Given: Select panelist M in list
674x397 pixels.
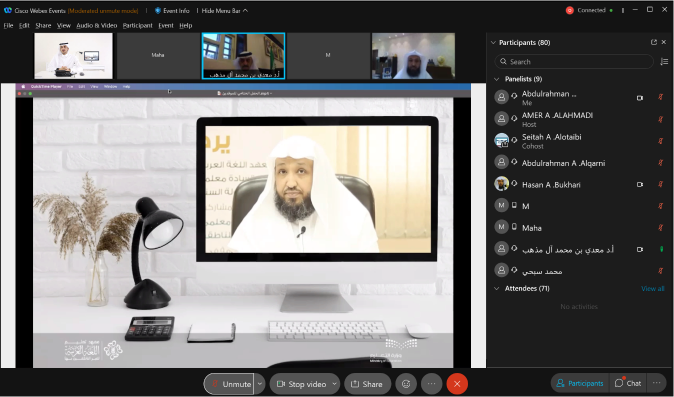Looking at the screenshot, I should pos(580,206).
